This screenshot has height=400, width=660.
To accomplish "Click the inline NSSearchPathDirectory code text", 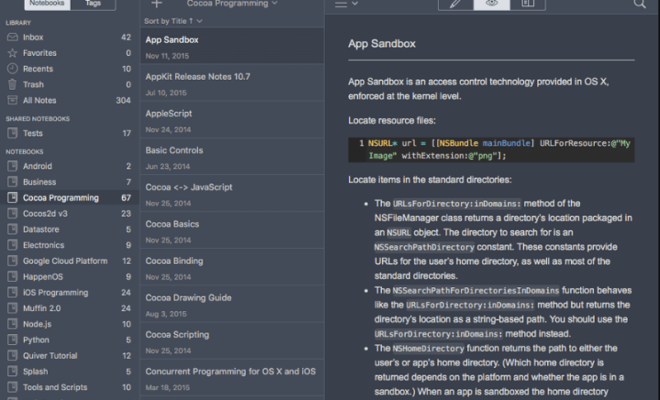I will pyautogui.click(x=424, y=247).
